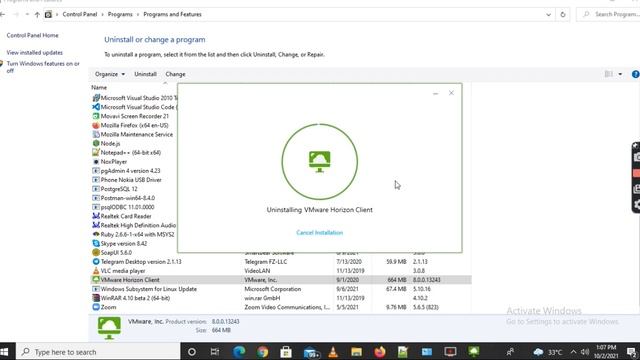Select Realtek High Definition Audio row

(x=134, y=225)
